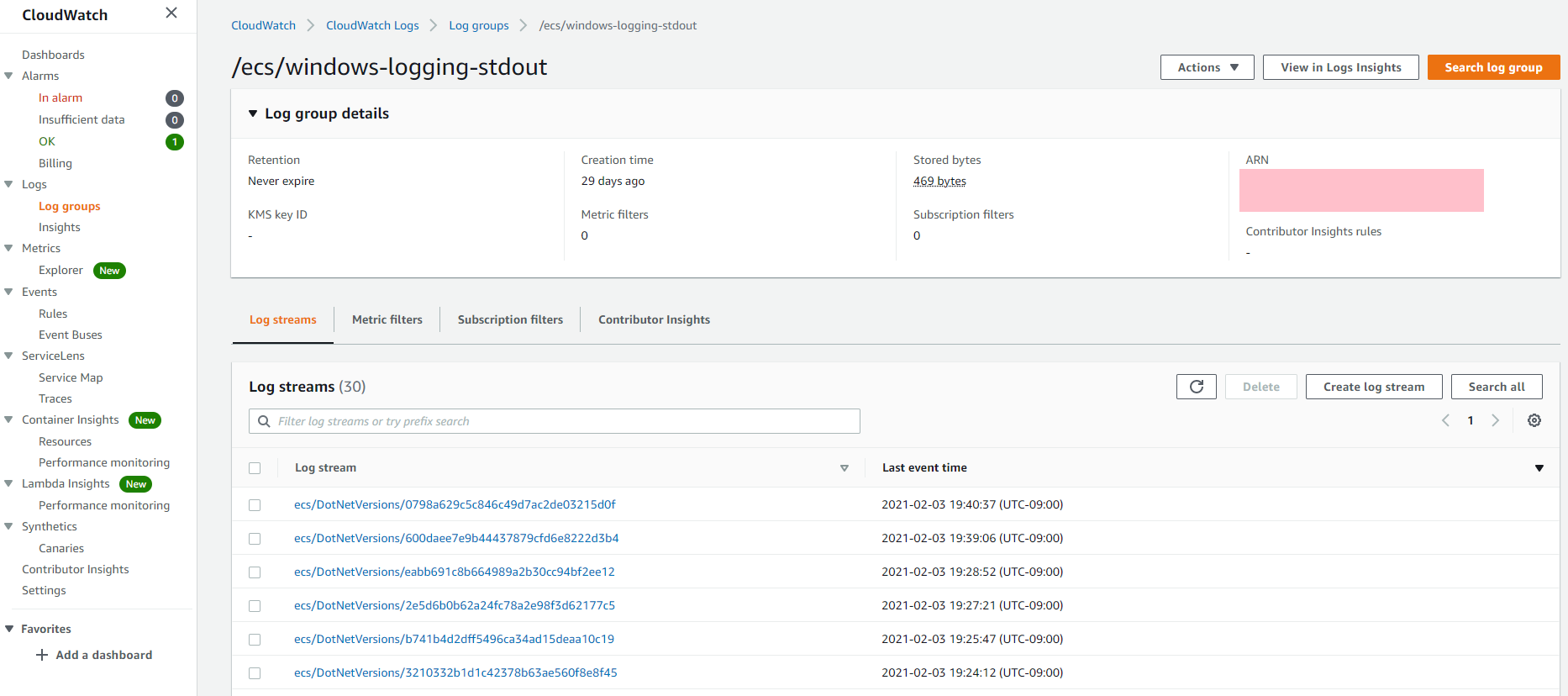Image resolution: width=1568 pixels, height=696 pixels.
Task: Collapse the Favorites sidebar section
Action: 9,629
